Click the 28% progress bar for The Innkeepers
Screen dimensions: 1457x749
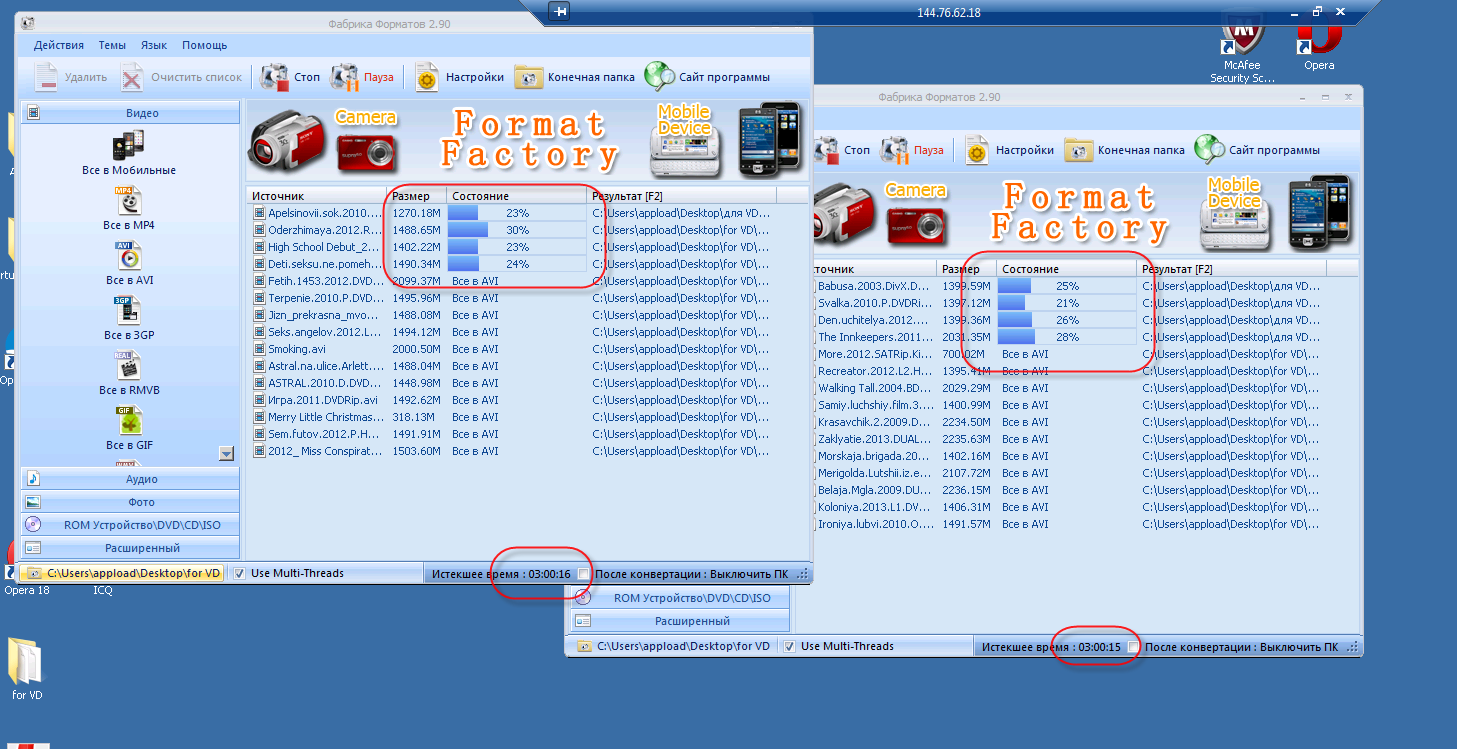1066,337
